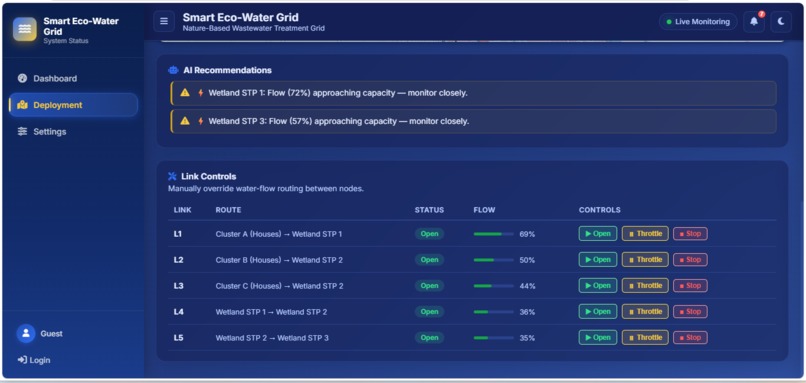The image size is (806, 383).
Task: Open link L2
Action: (x=598, y=260)
